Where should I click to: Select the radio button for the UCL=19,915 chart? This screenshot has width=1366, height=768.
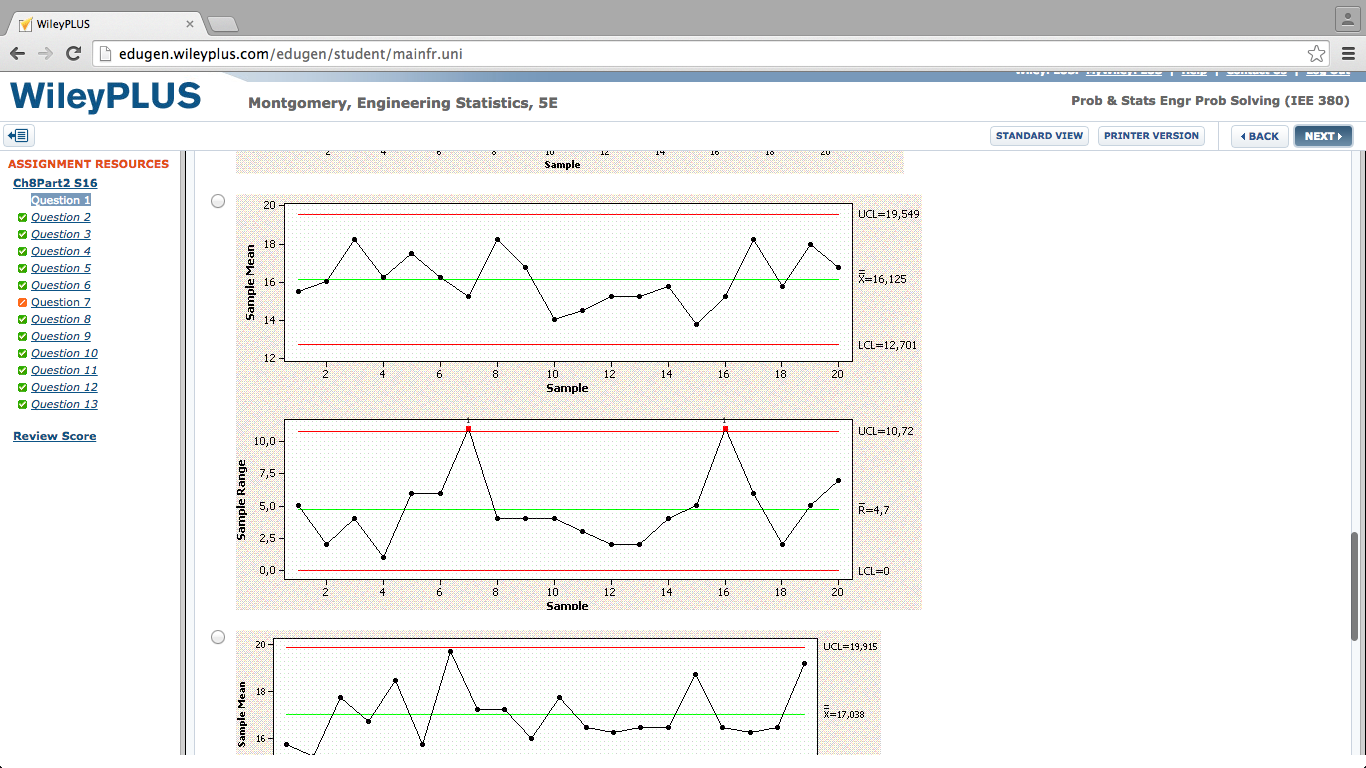[218, 637]
